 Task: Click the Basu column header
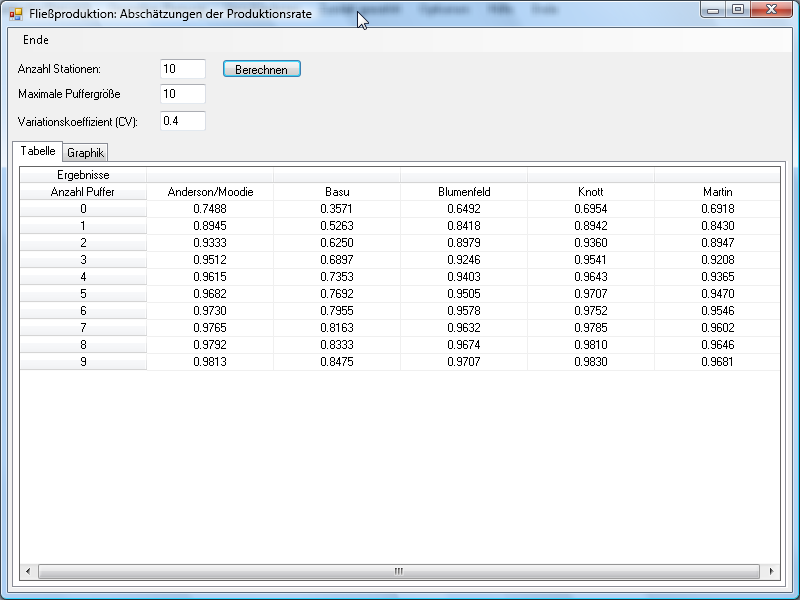tap(337, 192)
